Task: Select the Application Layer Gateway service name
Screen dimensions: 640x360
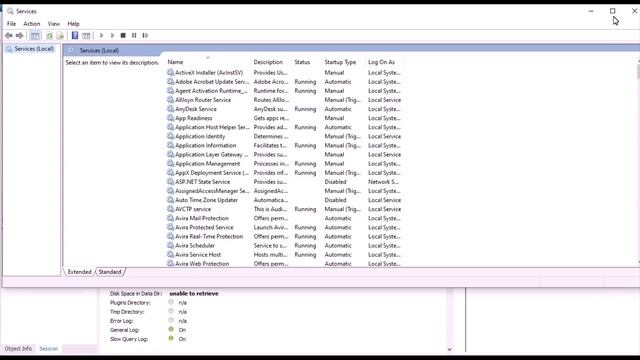Action: click(211, 155)
